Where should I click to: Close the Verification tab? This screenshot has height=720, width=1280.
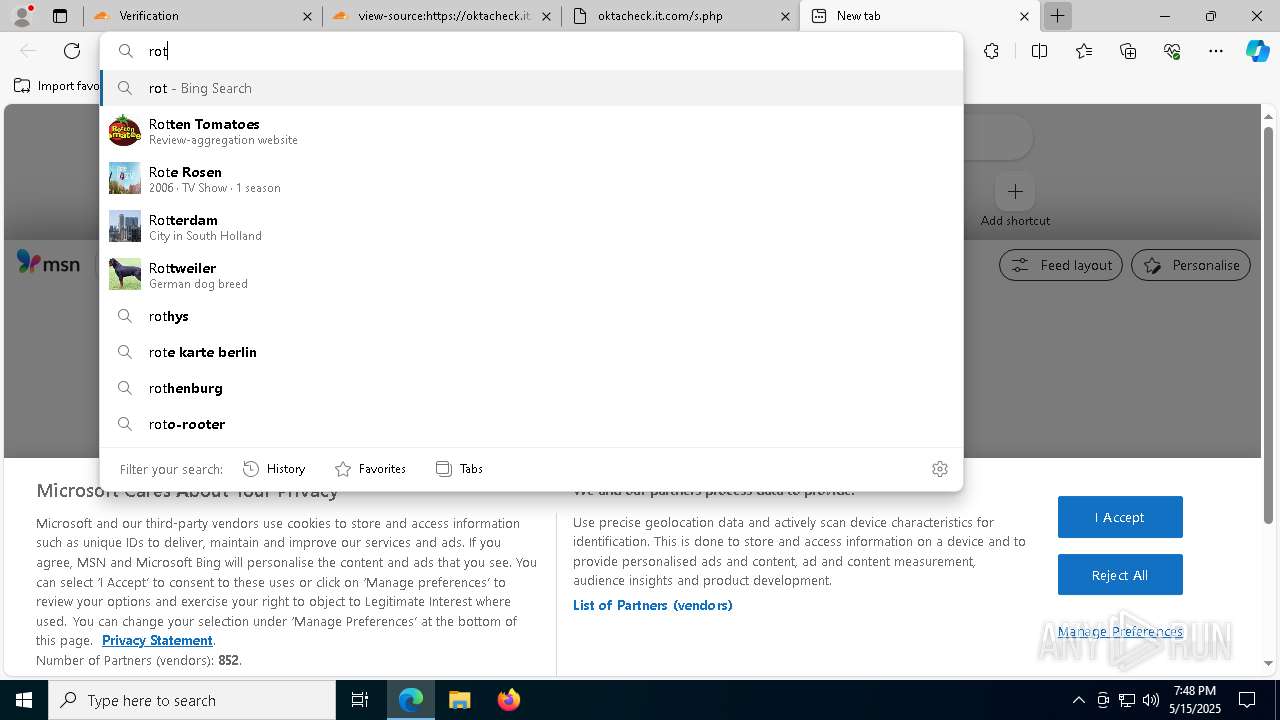tap(307, 16)
